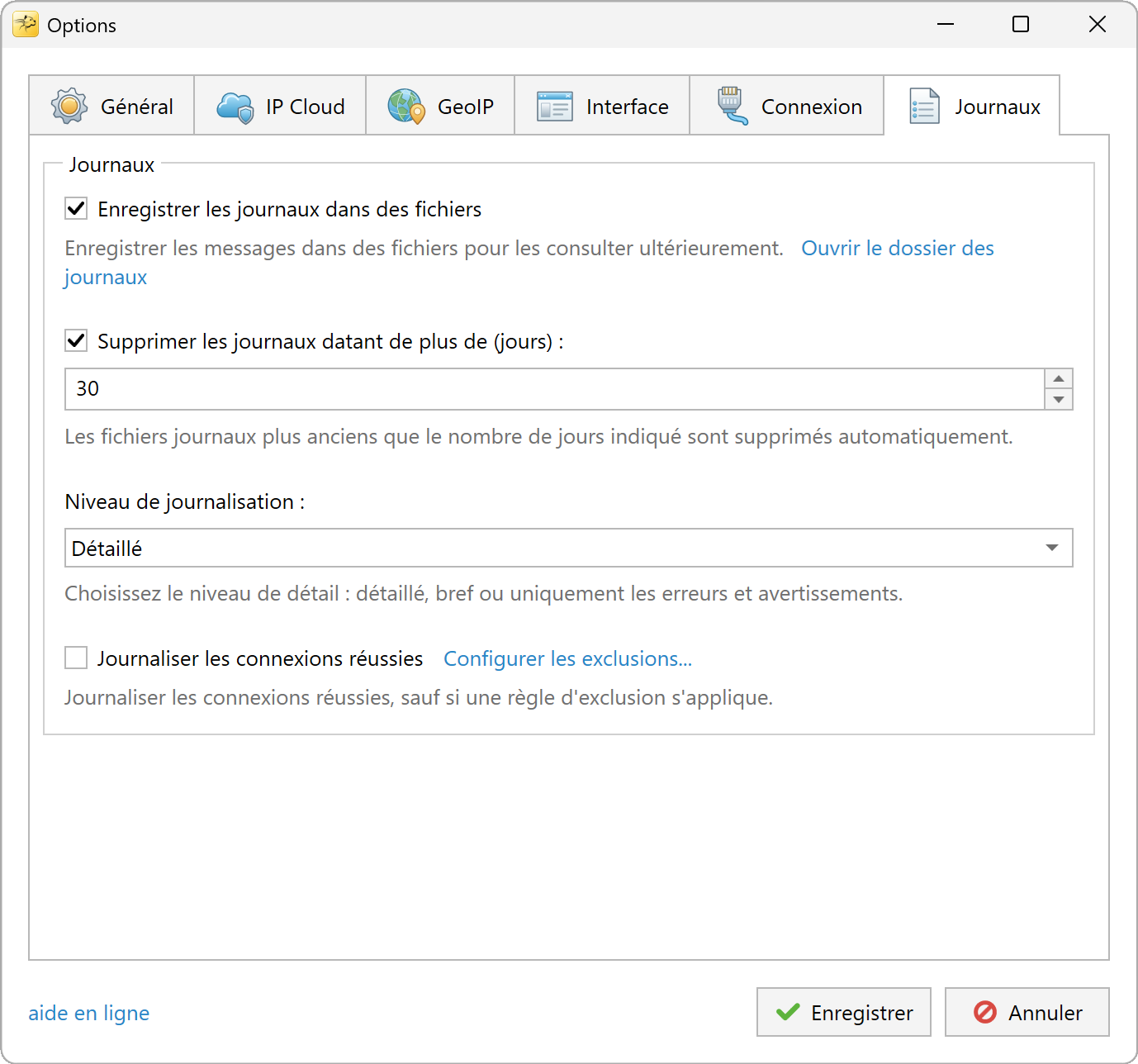
Task: Enable Journaliser les connexions réussies
Action: coord(76,658)
